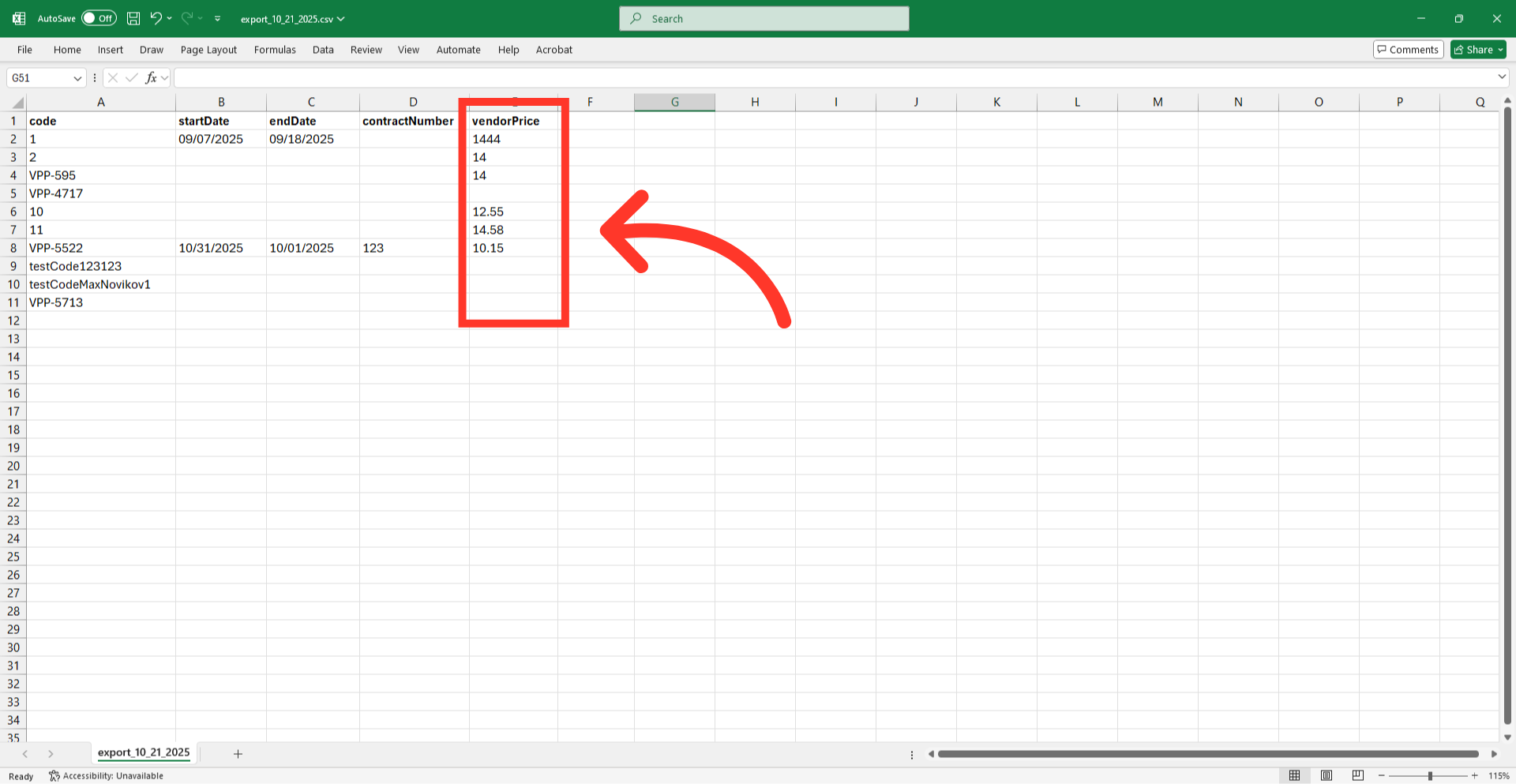Click the Excel app logo icon
The height and width of the screenshot is (784, 1516).
click(x=19, y=18)
